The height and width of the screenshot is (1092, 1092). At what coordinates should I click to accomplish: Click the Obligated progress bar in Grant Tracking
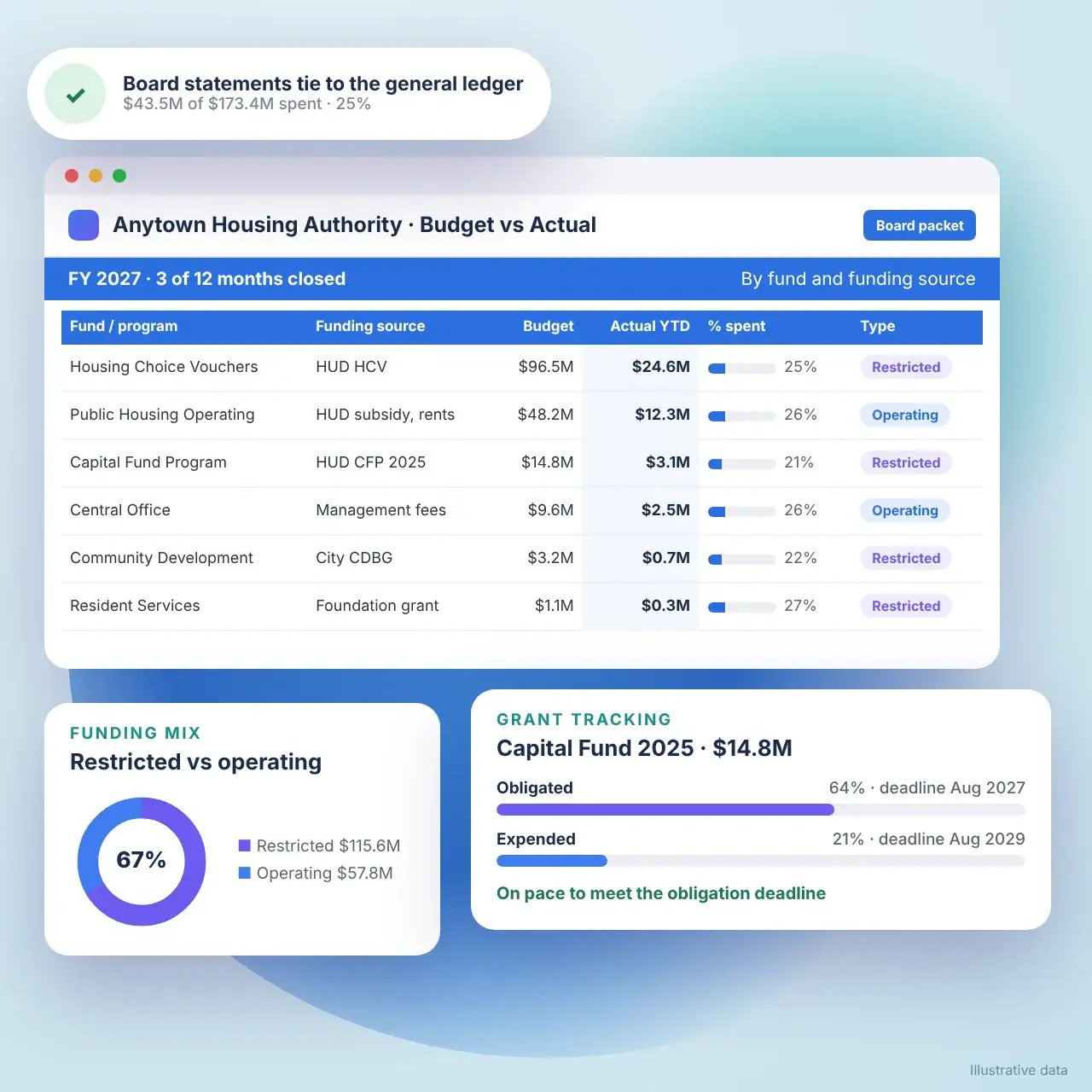(761, 810)
